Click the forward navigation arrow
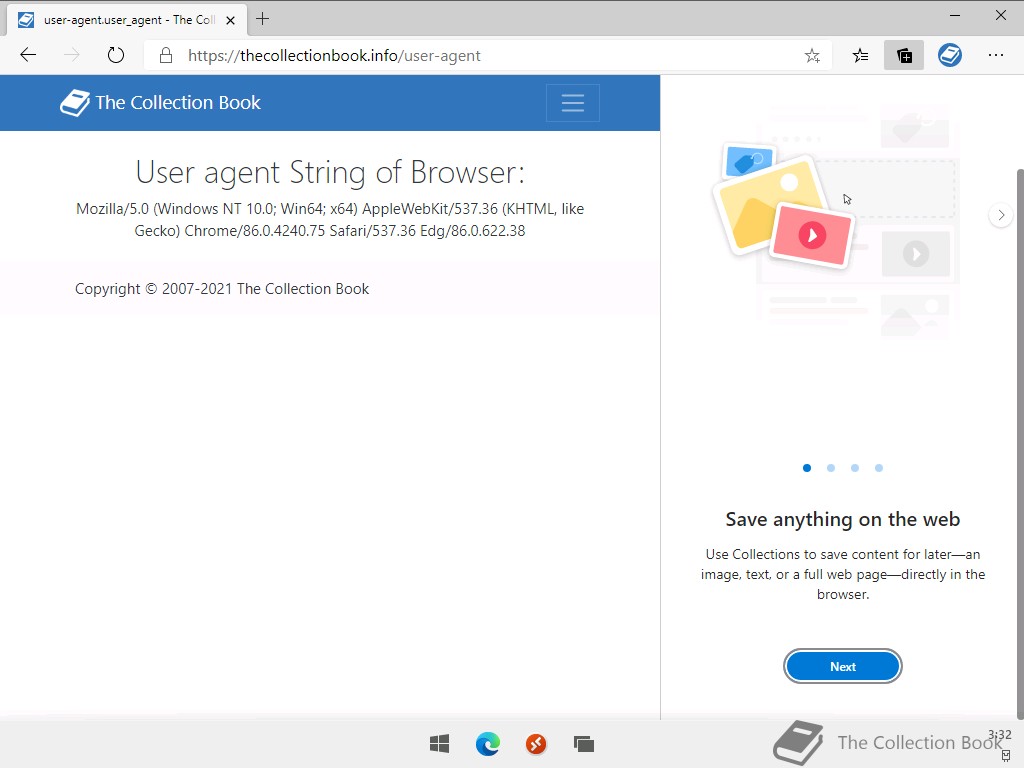The height and width of the screenshot is (768, 1024). [x=72, y=55]
